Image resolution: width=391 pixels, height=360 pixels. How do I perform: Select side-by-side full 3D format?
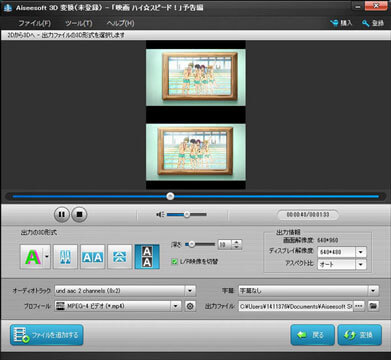click(93, 257)
